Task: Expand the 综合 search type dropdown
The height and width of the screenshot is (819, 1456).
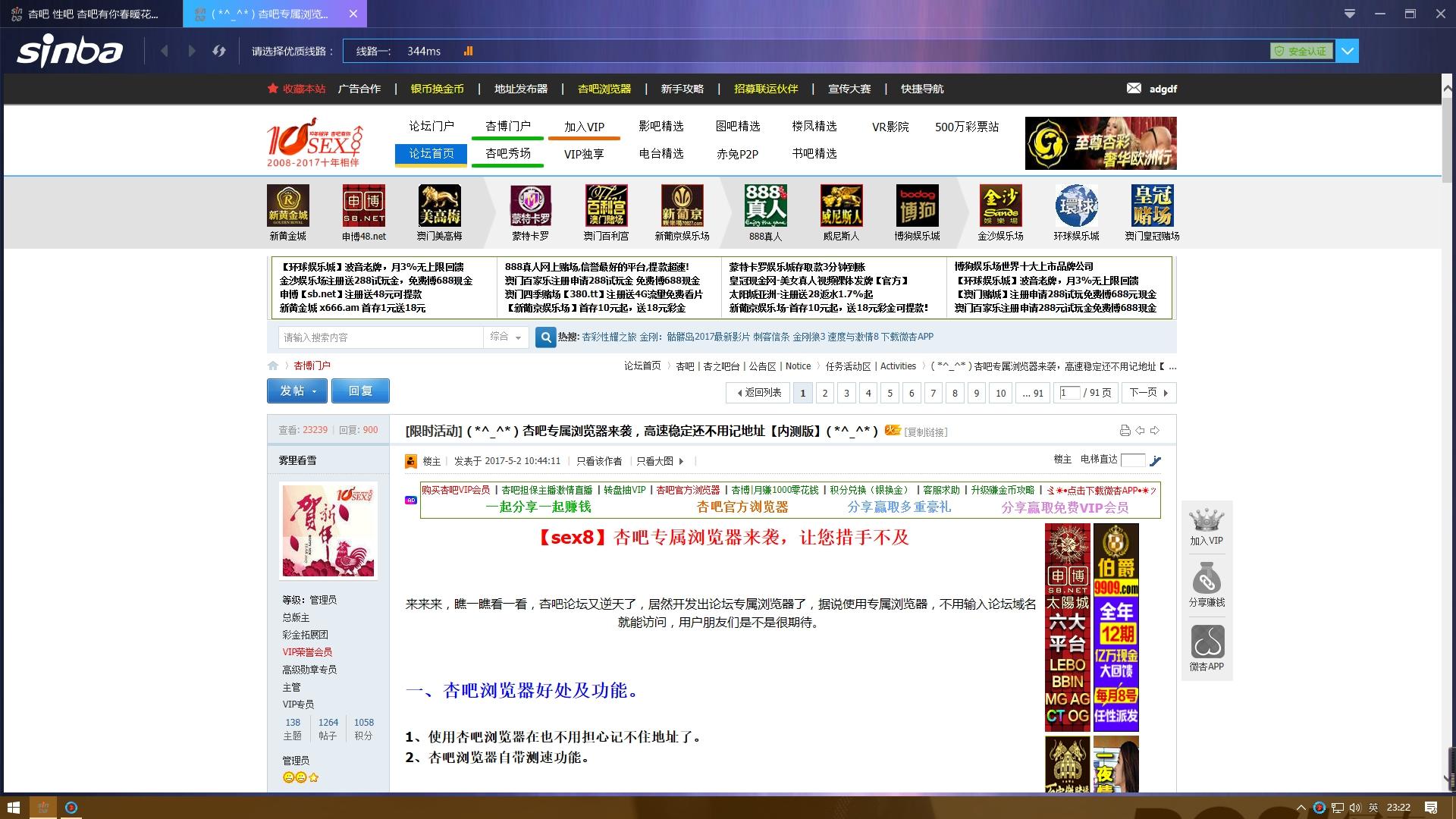Action: [x=506, y=337]
